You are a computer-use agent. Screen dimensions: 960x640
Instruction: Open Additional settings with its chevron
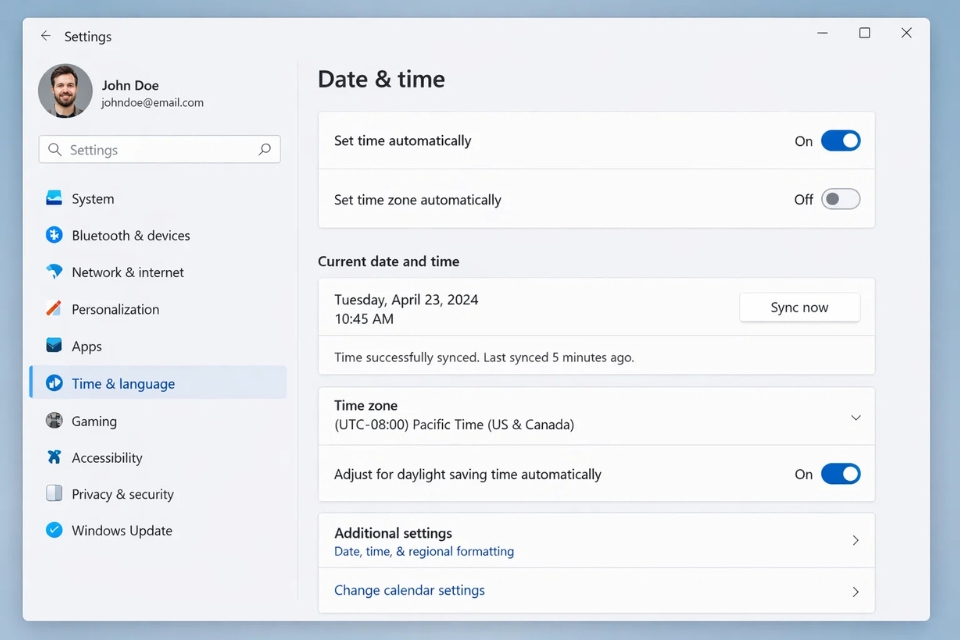coord(855,540)
